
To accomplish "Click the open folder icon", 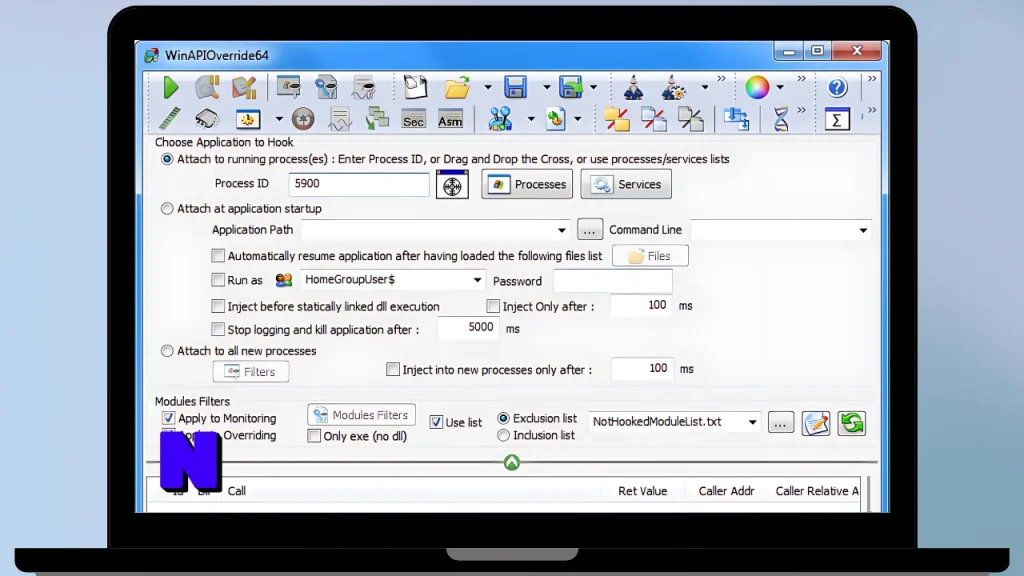I will pyautogui.click(x=457, y=88).
